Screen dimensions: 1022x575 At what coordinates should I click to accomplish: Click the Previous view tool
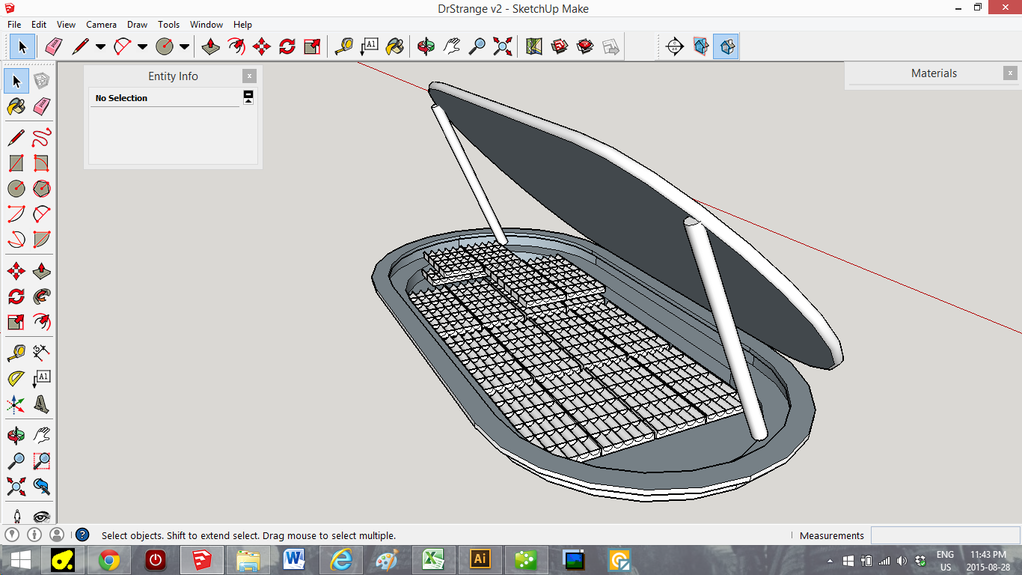pos(42,486)
